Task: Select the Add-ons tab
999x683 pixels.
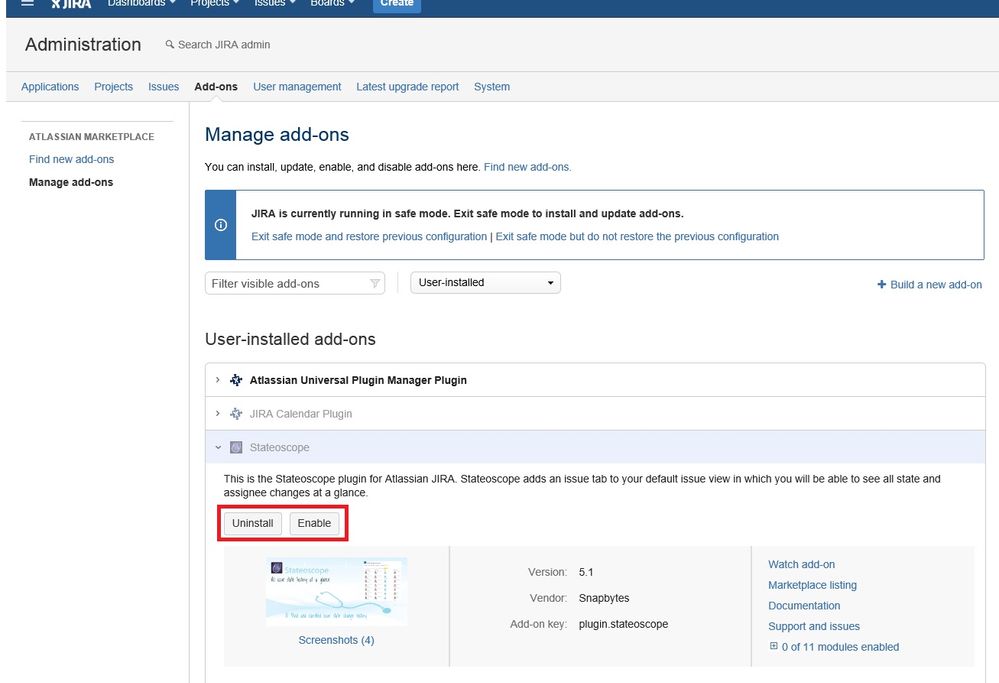Action: pos(216,87)
